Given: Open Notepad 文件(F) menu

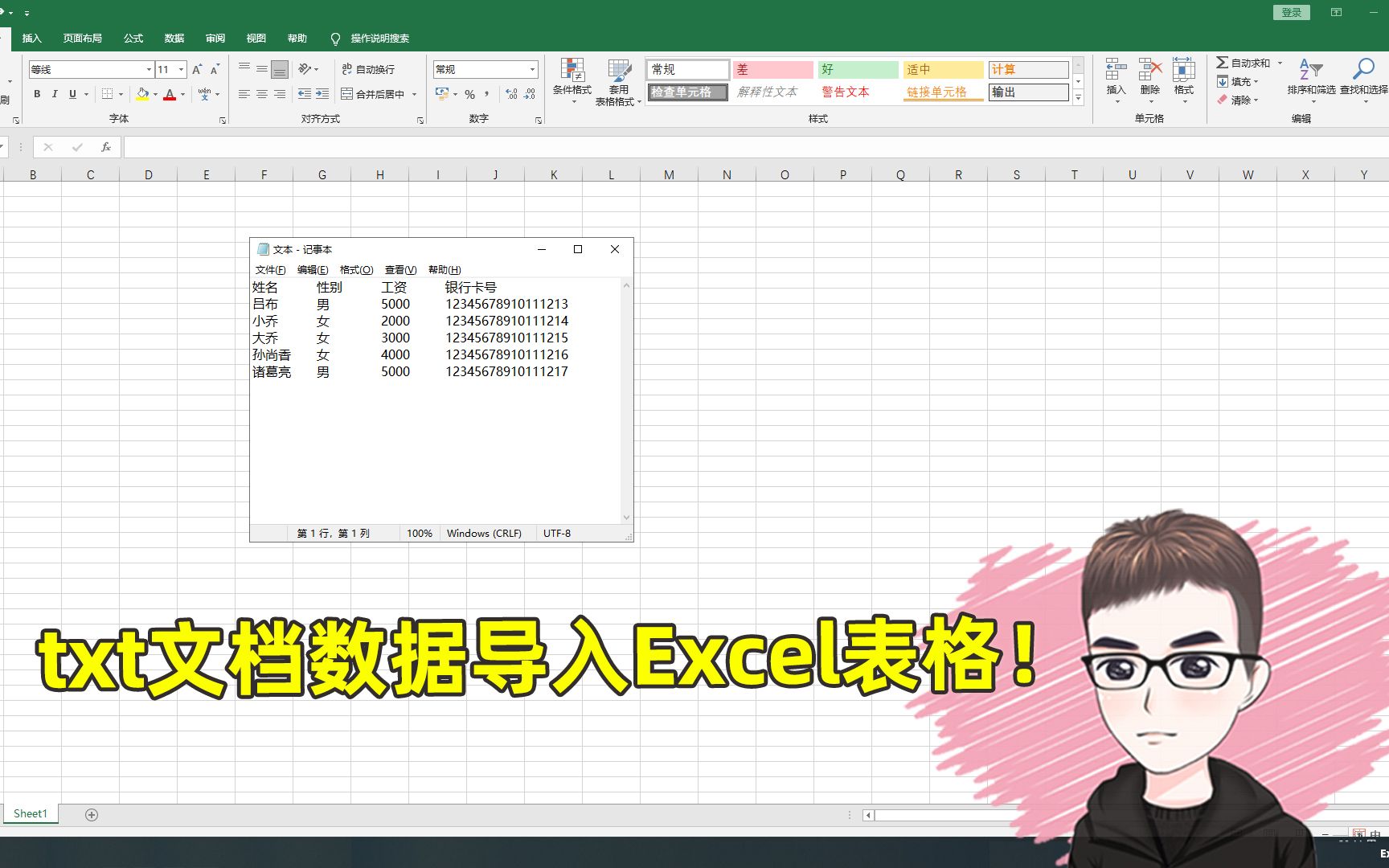Looking at the screenshot, I should coord(270,270).
